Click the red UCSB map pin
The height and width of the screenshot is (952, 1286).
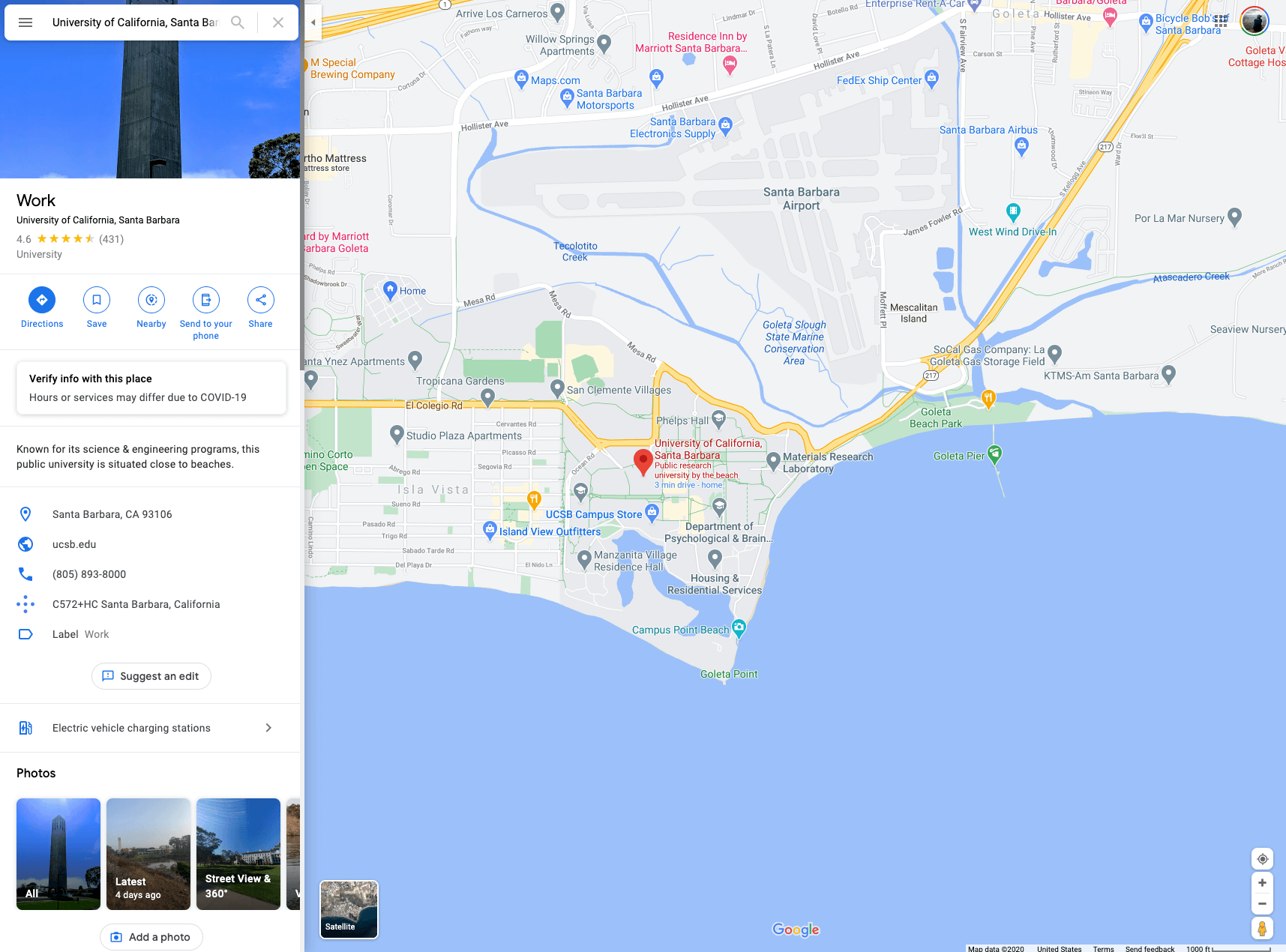pyautogui.click(x=643, y=462)
